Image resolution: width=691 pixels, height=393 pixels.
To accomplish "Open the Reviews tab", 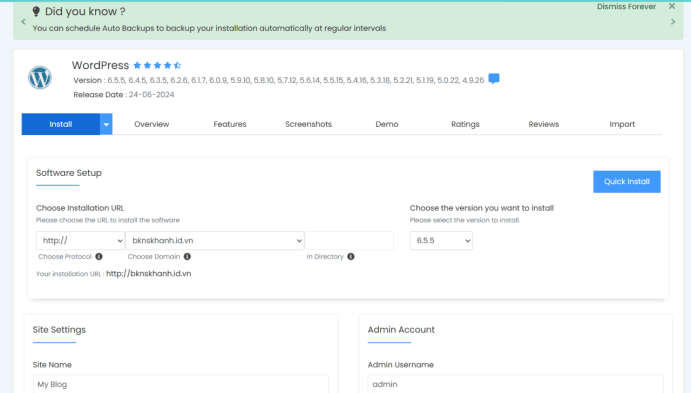I will [544, 124].
